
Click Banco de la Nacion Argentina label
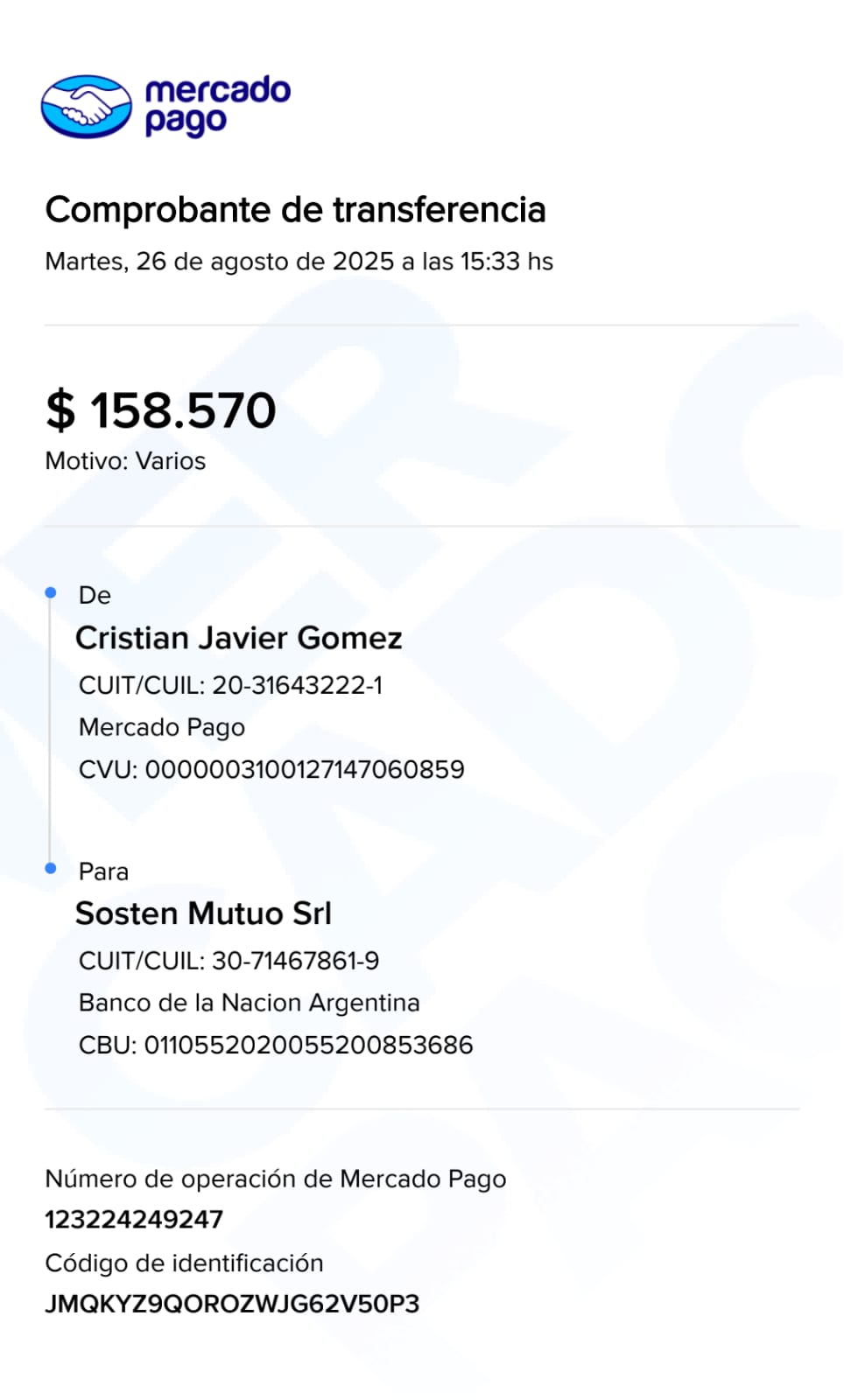click(x=249, y=1003)
